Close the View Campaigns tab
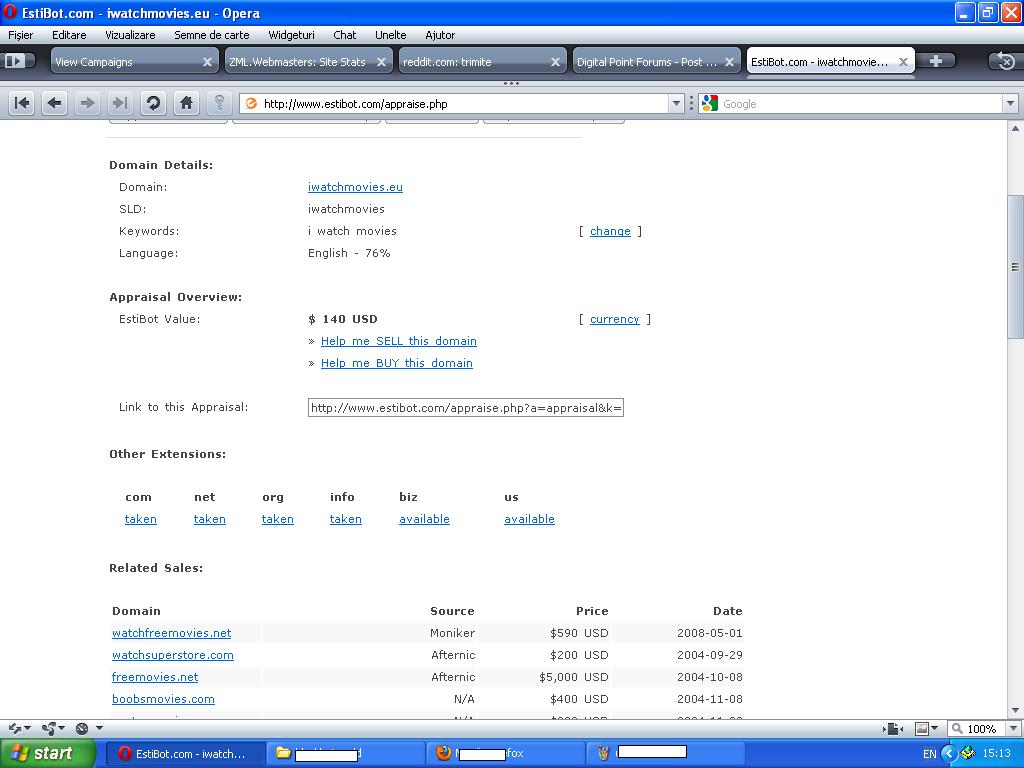This screenshot has width=1024, height=768. tap(207, 62)
